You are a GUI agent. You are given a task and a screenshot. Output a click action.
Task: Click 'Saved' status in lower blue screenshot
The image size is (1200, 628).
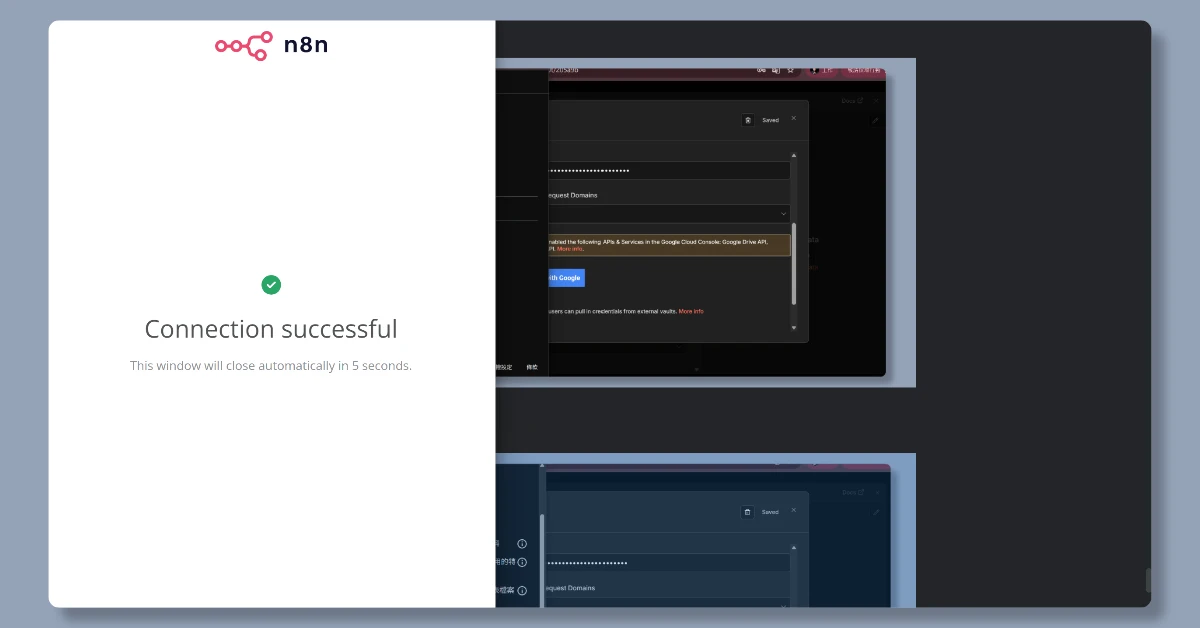[x=770, y=512]
